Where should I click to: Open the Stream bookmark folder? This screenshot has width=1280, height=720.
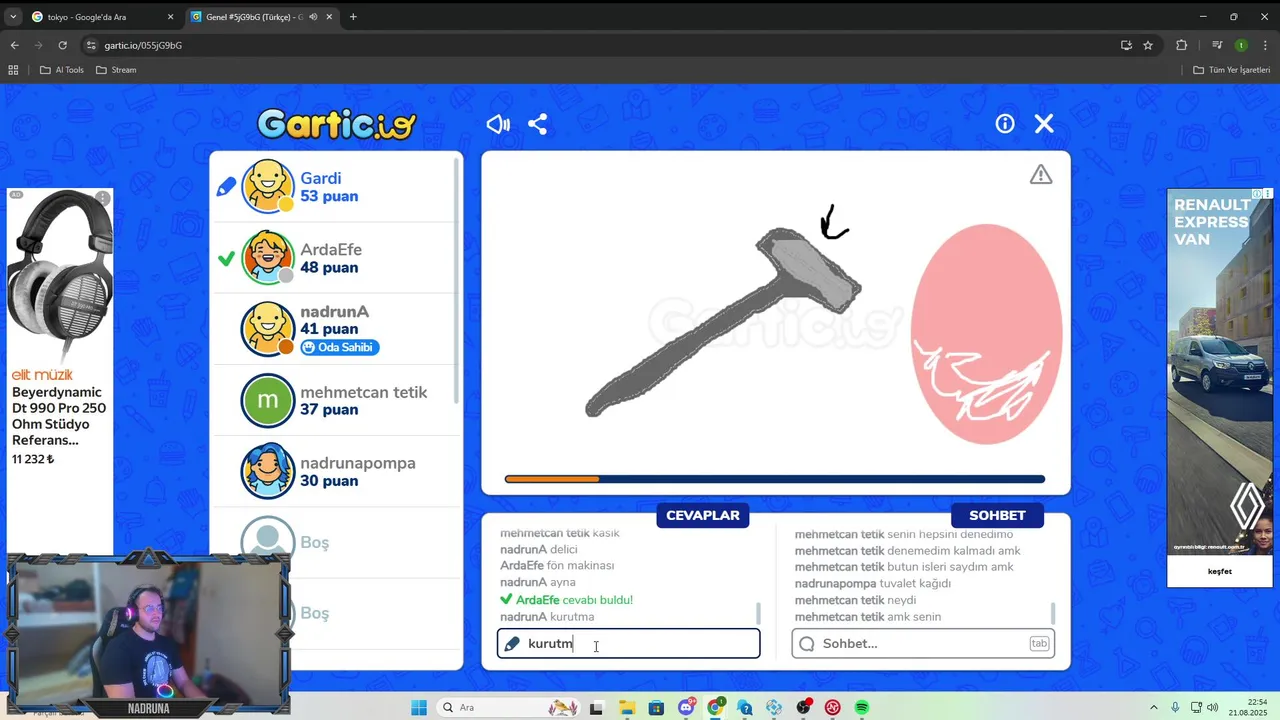point(116,70)
